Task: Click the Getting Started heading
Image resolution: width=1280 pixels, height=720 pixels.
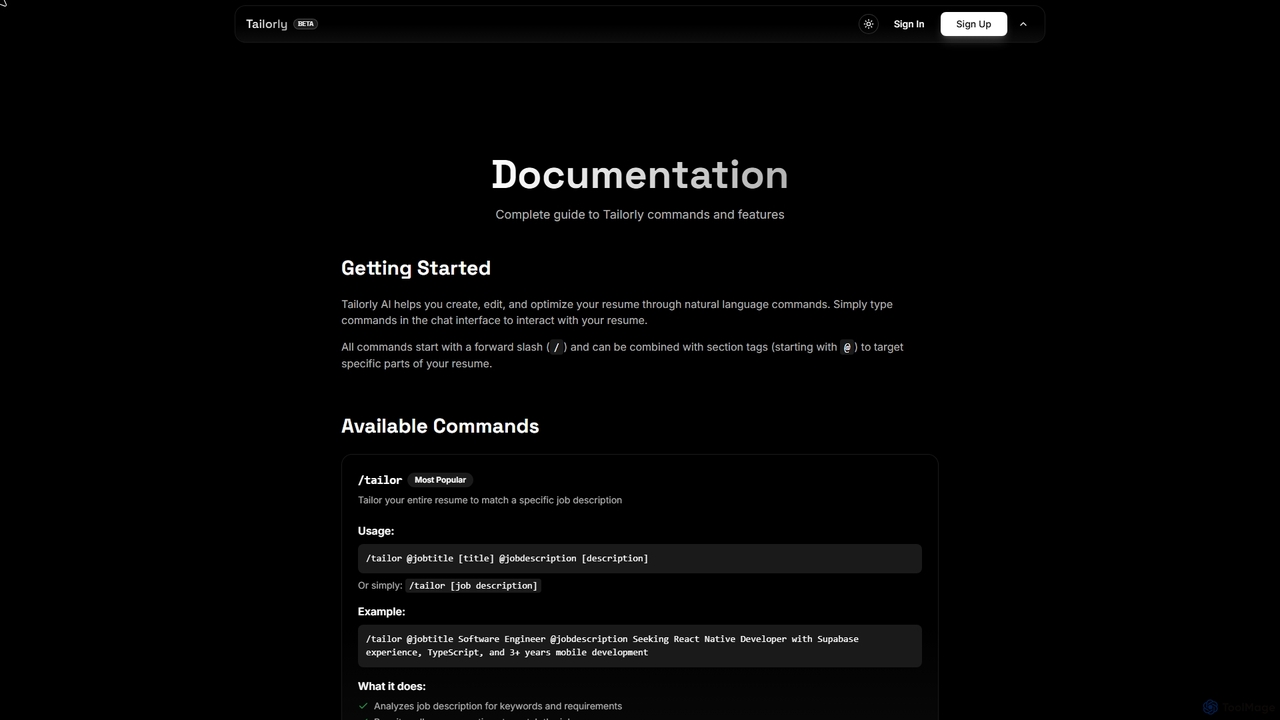Action: pos(416,268)
